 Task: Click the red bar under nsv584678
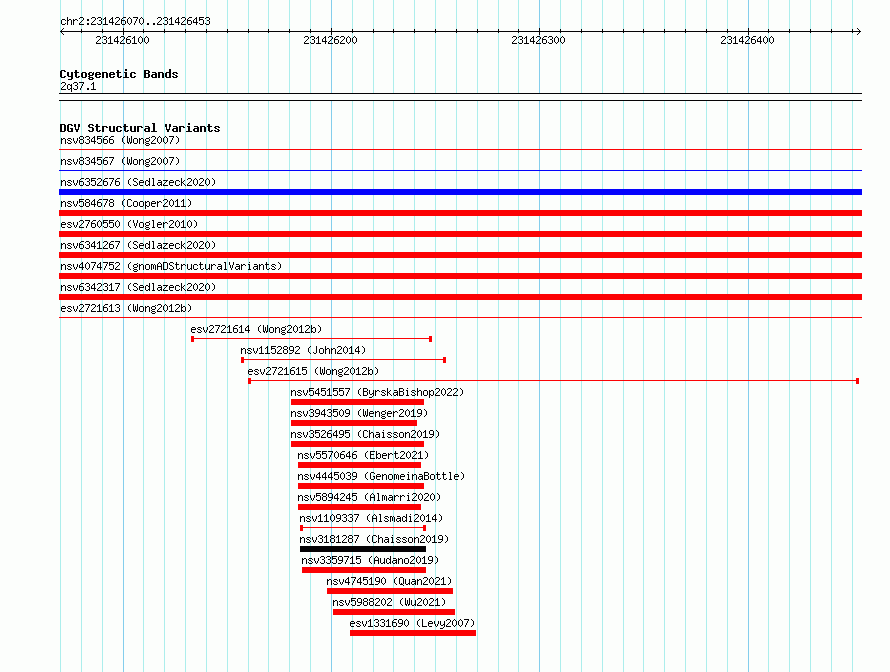460,213
